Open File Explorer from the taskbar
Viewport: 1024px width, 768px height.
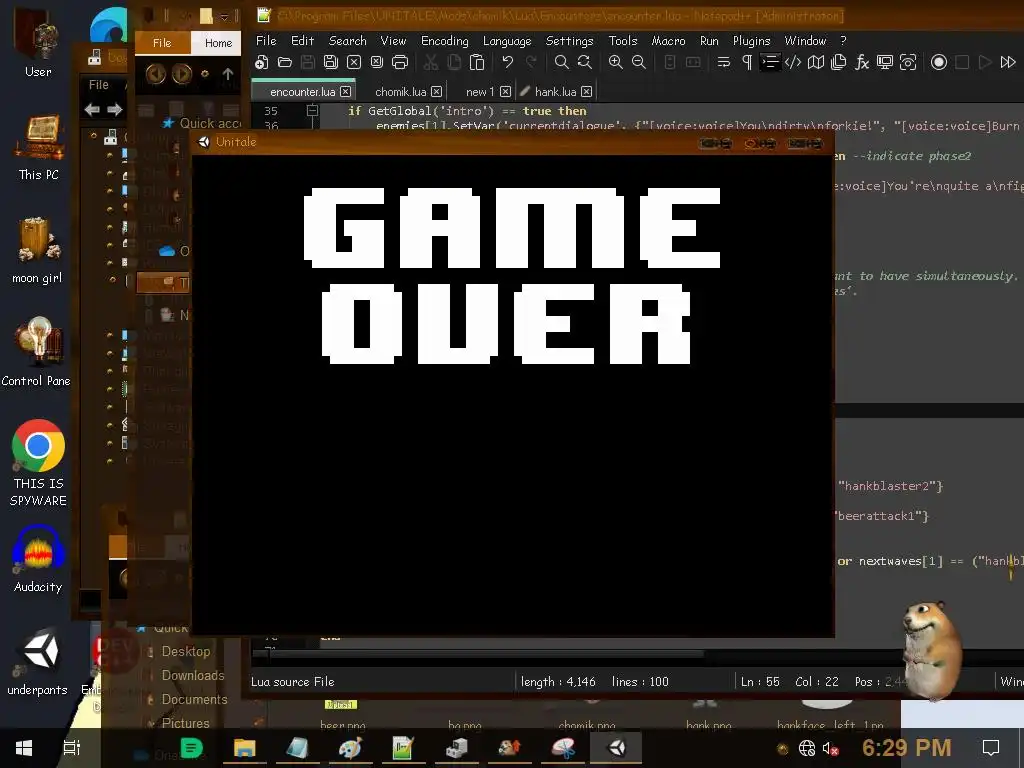click(244, 748)
